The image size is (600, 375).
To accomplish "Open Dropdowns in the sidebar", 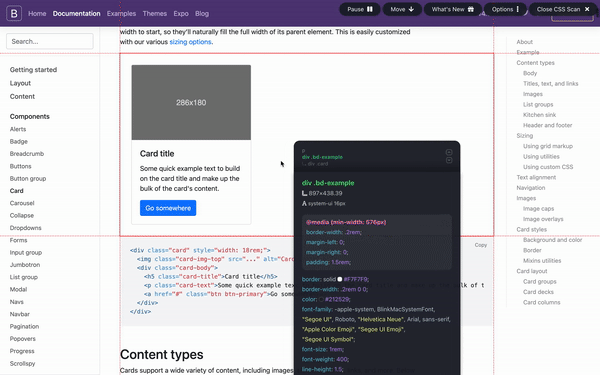I will pyautogui.click(x=26, y=228).
